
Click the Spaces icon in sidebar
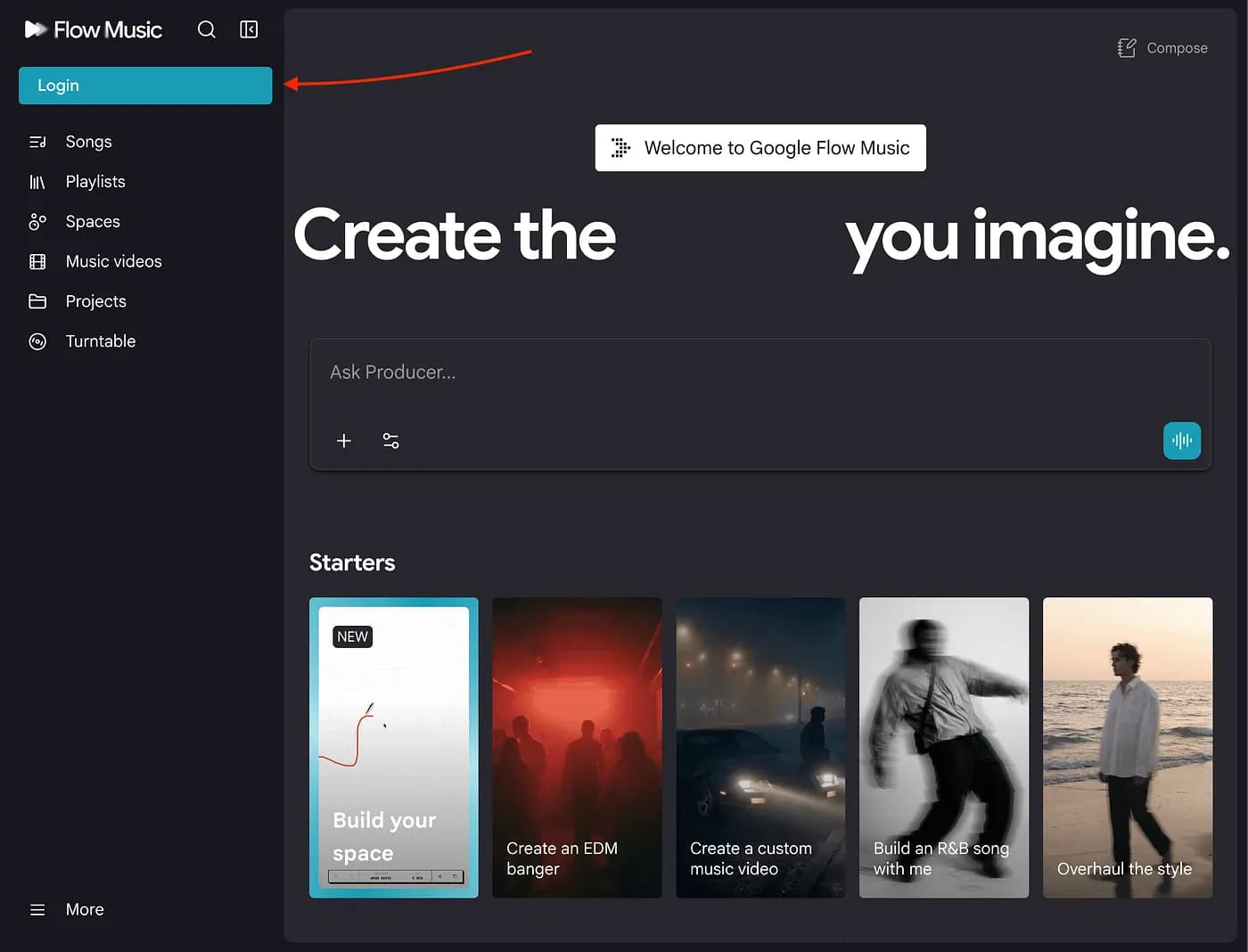[x=37, y=222]
